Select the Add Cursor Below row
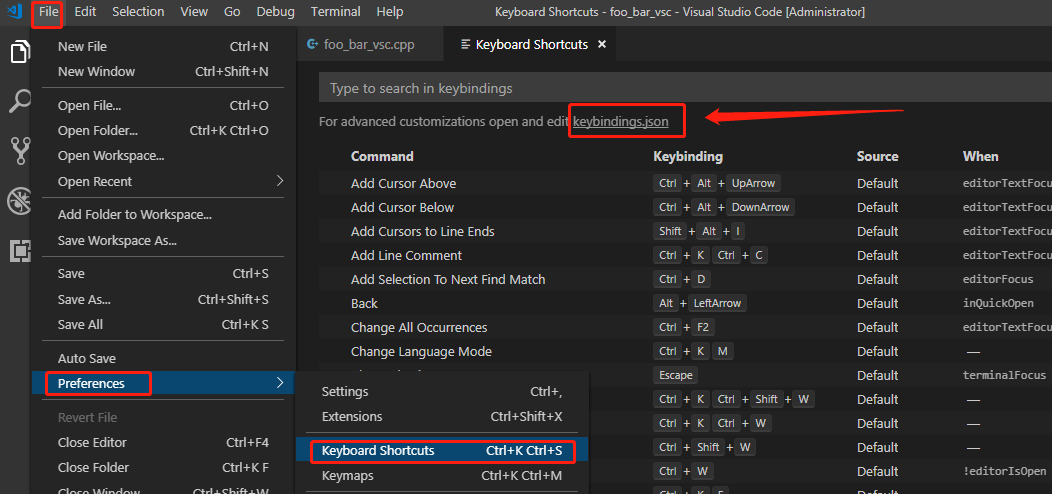 (x=685, y=207)
